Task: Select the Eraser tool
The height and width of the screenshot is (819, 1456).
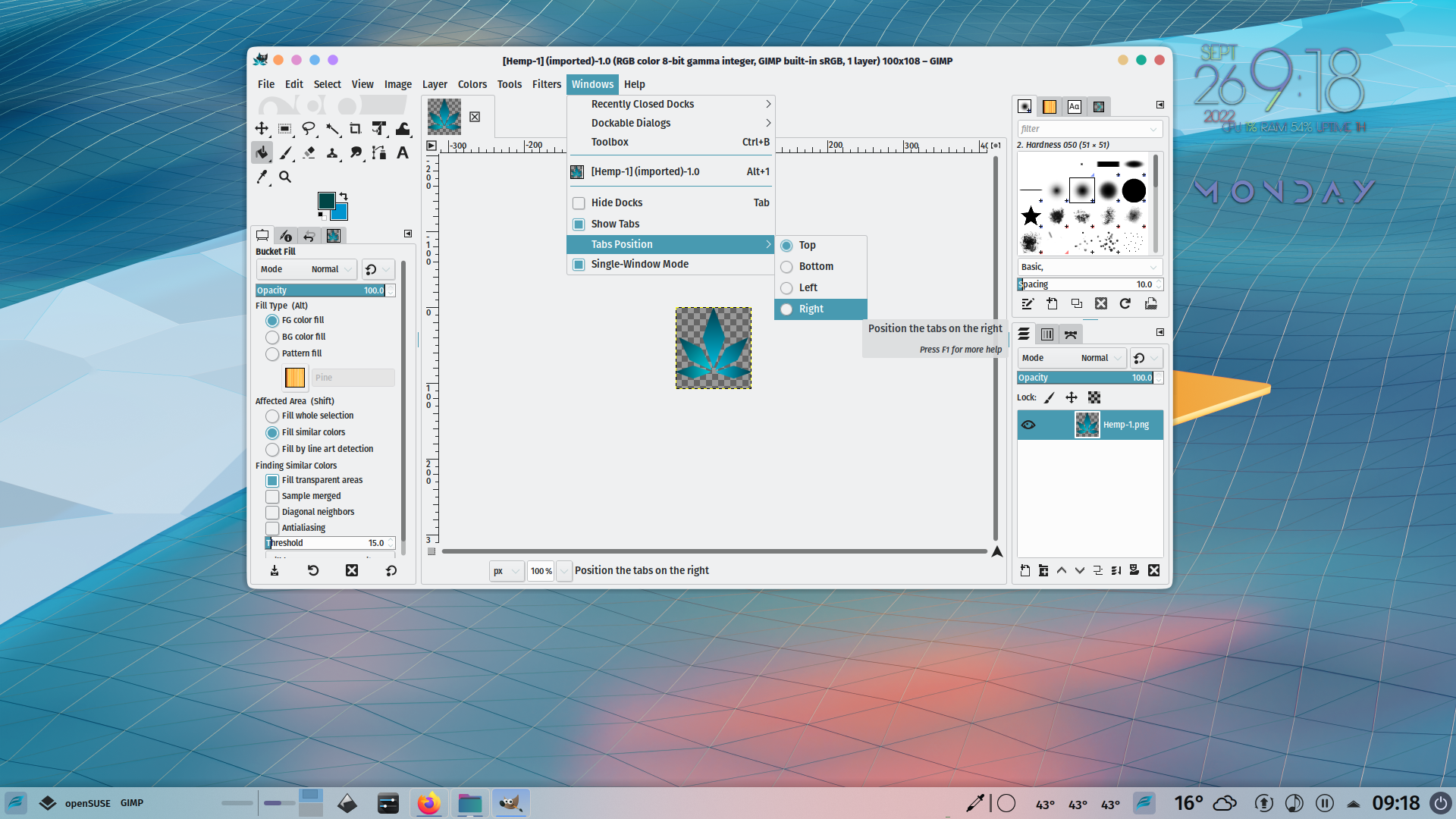Action: point(309,152)
